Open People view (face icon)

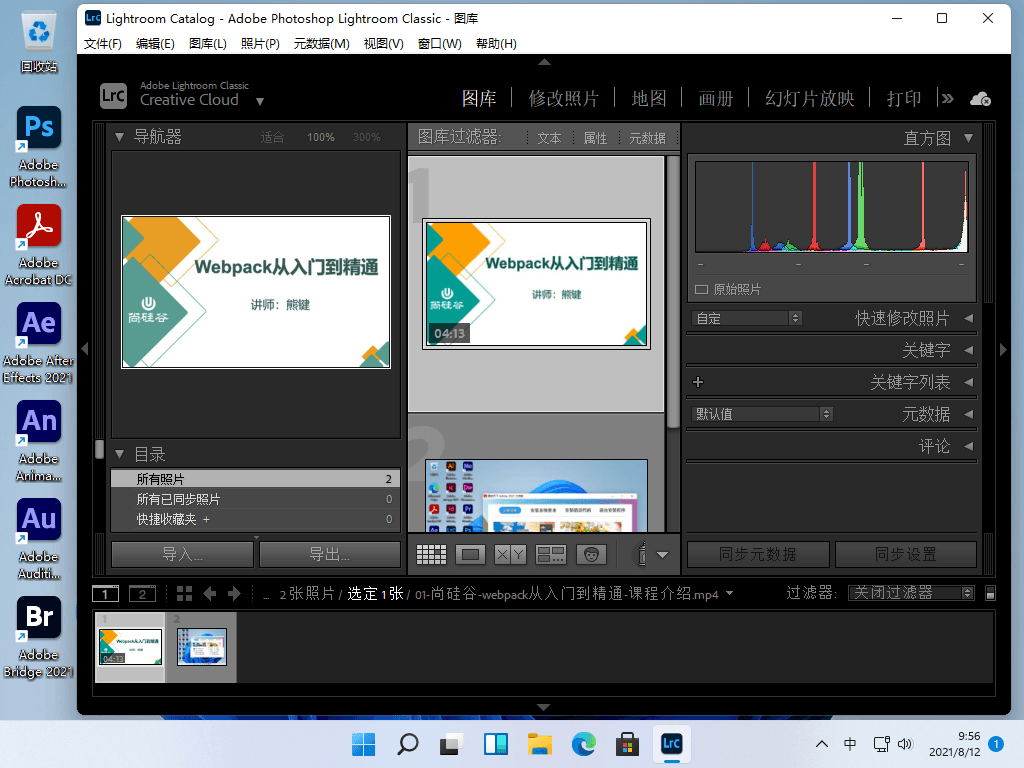pyautogui.click(x=591, y=554)
